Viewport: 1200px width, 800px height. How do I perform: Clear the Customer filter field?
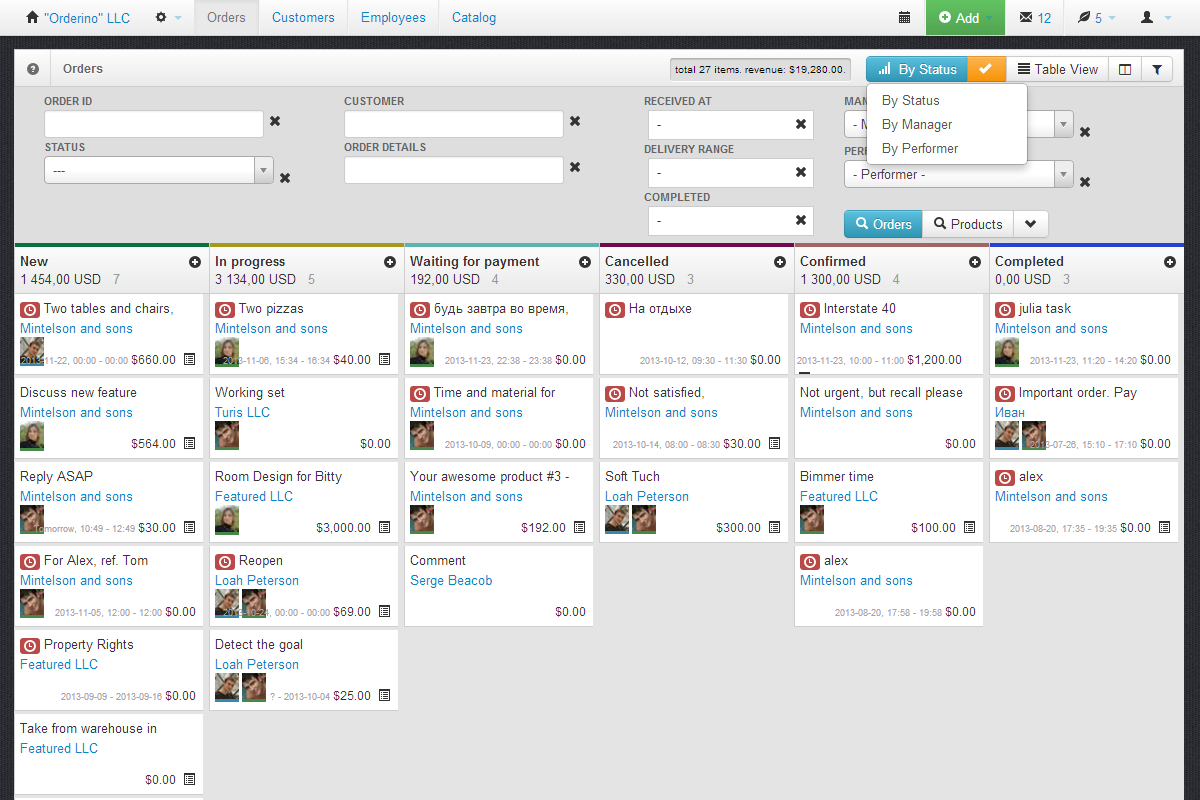(x=575, y=121)
